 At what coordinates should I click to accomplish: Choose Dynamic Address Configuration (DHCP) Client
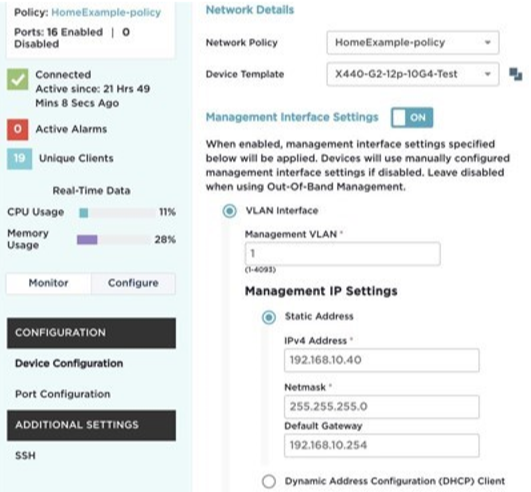tap(269, 481)
